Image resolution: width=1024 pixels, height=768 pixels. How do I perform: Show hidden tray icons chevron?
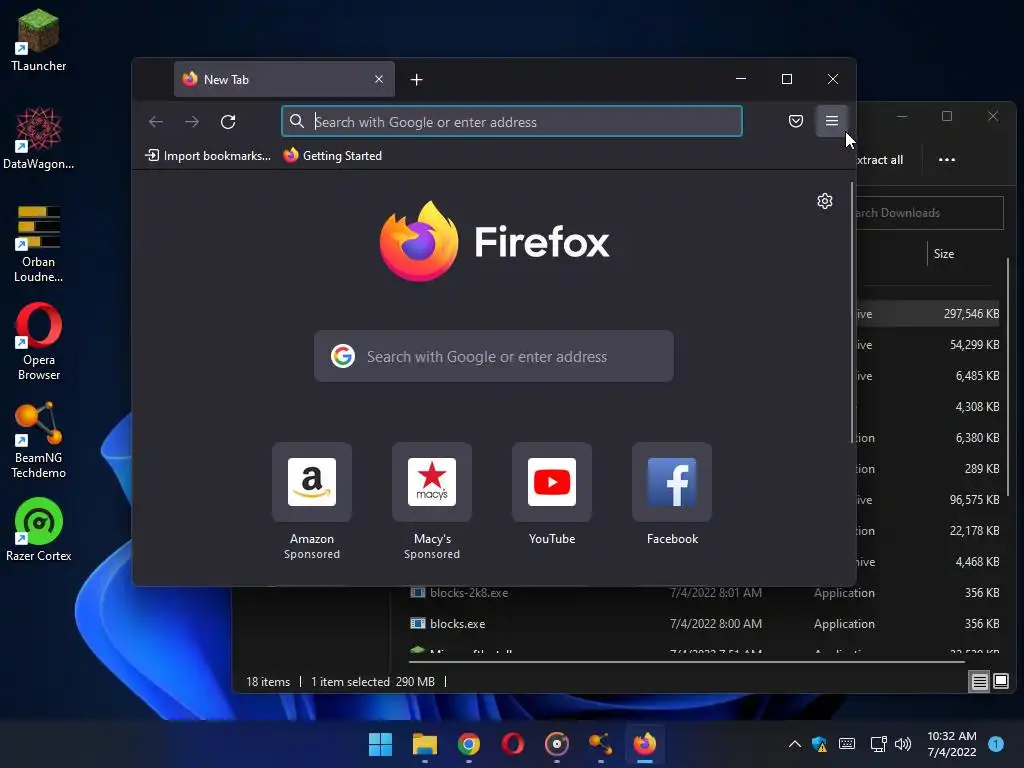pos(795,744)
